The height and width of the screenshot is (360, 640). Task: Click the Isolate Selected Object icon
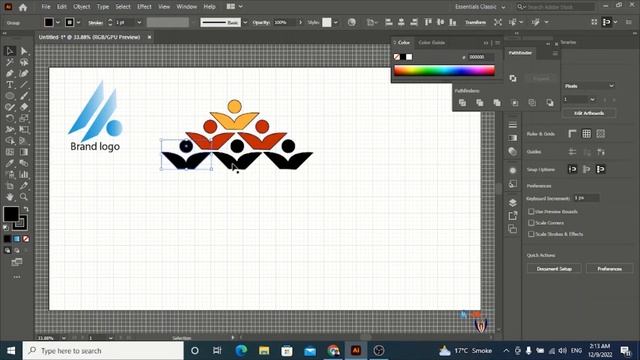(x=498, y=22)
